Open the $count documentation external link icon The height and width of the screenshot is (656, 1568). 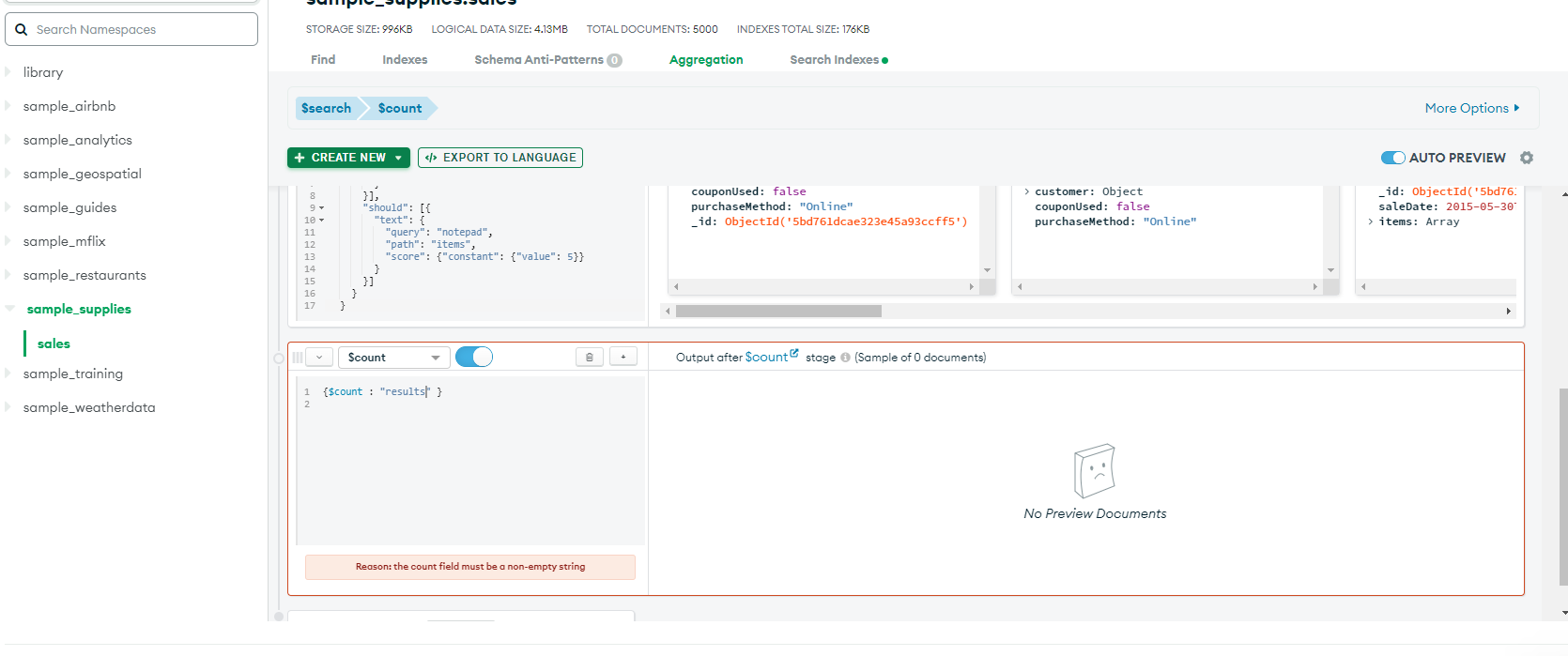pyautogui.click(x=794, y=354)
